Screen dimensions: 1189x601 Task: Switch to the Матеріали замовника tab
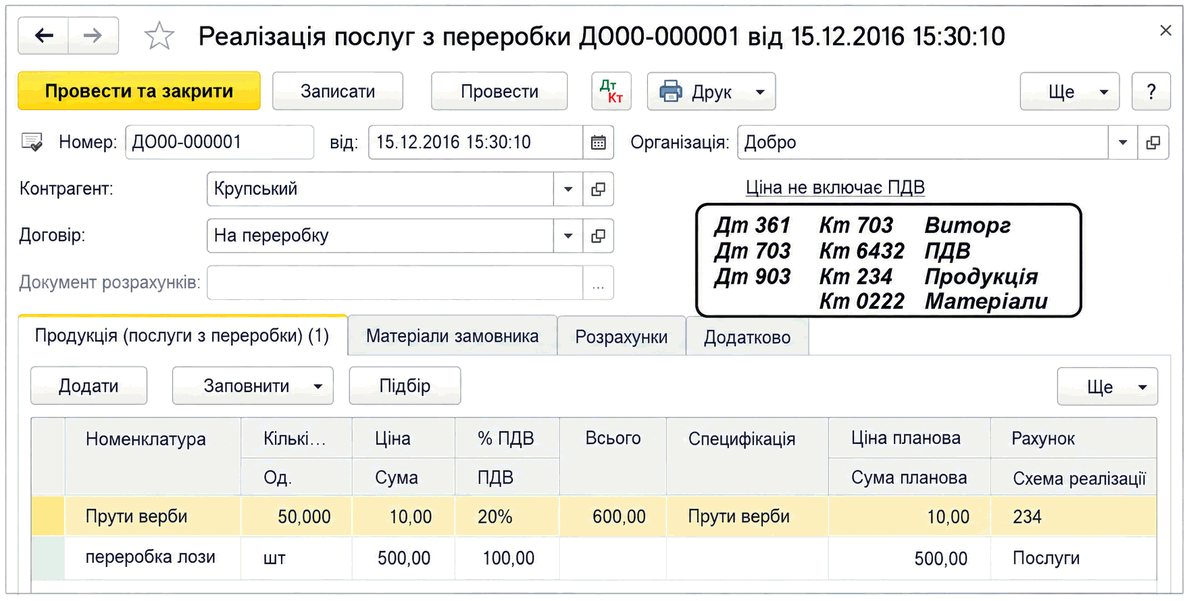point(453,336)
